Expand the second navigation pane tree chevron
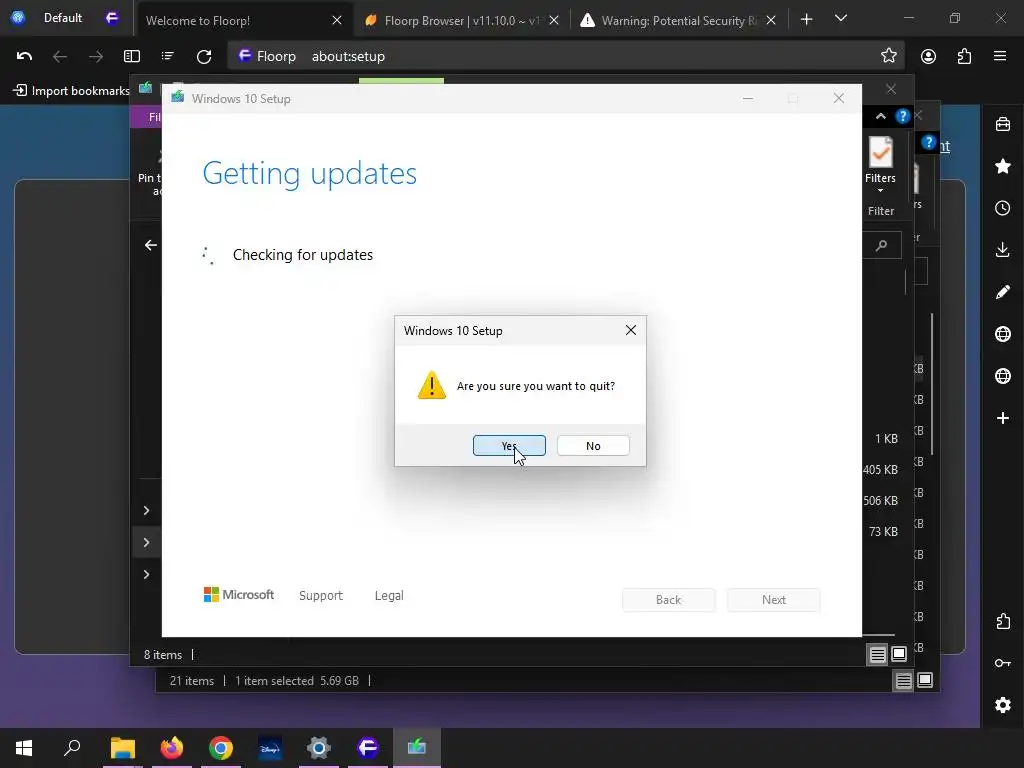1024x768 pixels. [x=146, y=542]
